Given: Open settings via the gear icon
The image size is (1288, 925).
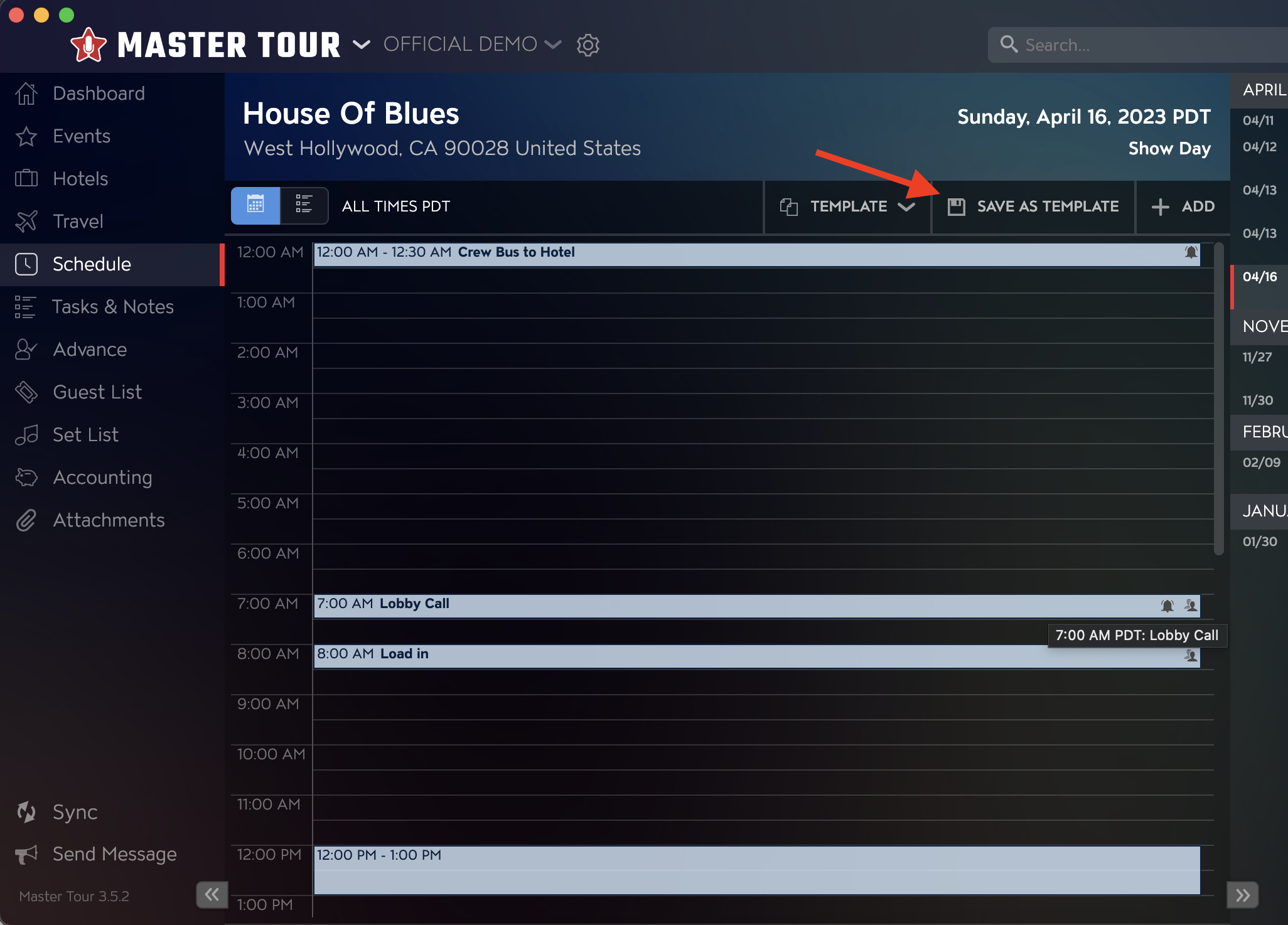Looking at the screenshot, I should pyautogui.click(x=588, y=45).
